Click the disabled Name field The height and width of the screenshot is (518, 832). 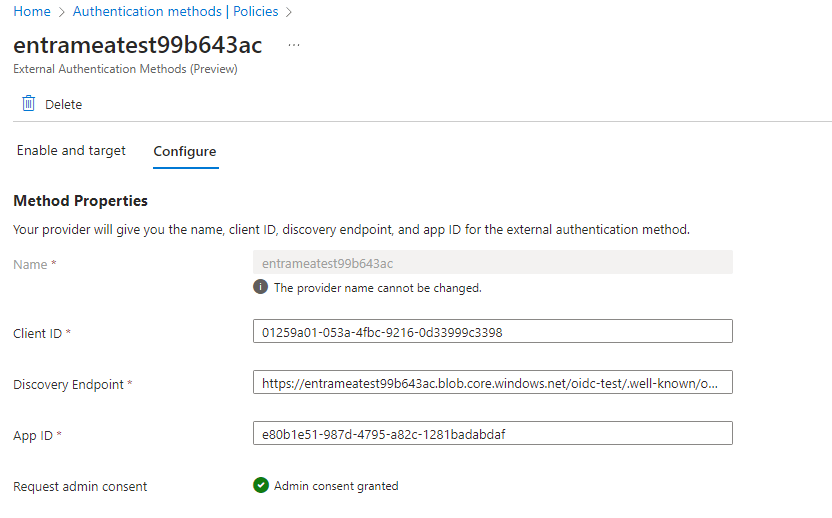point(492,262)
